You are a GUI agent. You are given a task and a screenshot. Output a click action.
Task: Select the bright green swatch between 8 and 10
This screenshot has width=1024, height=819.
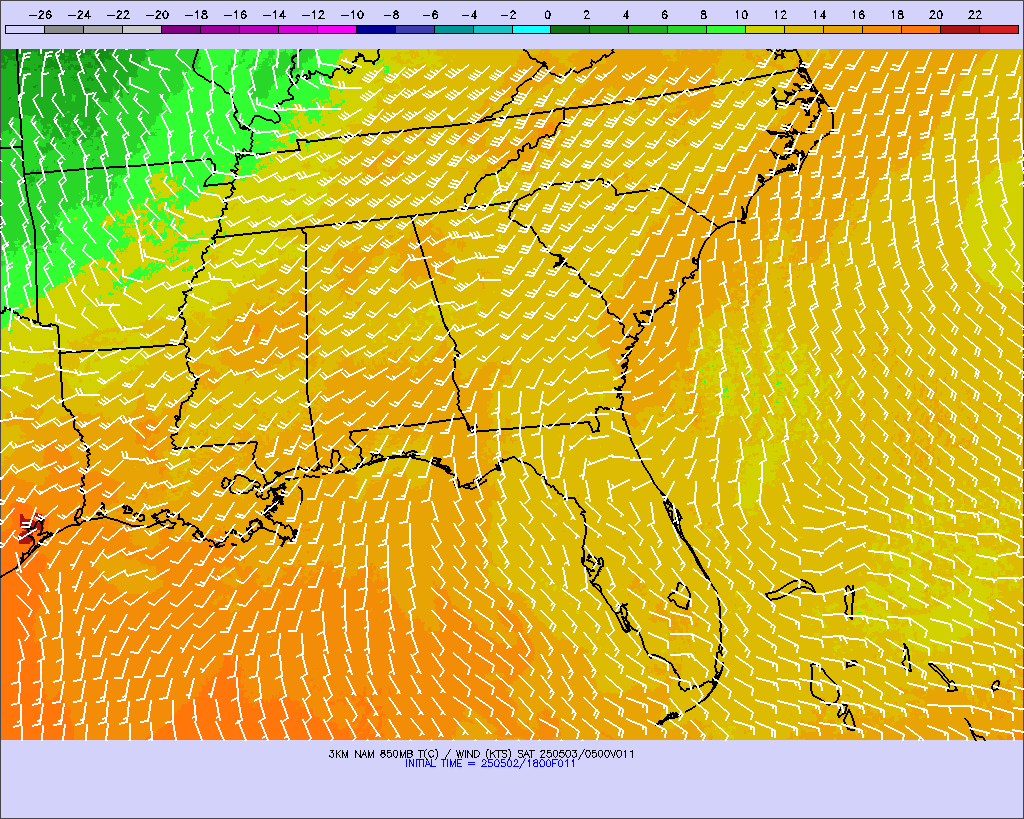coord(726,29)
